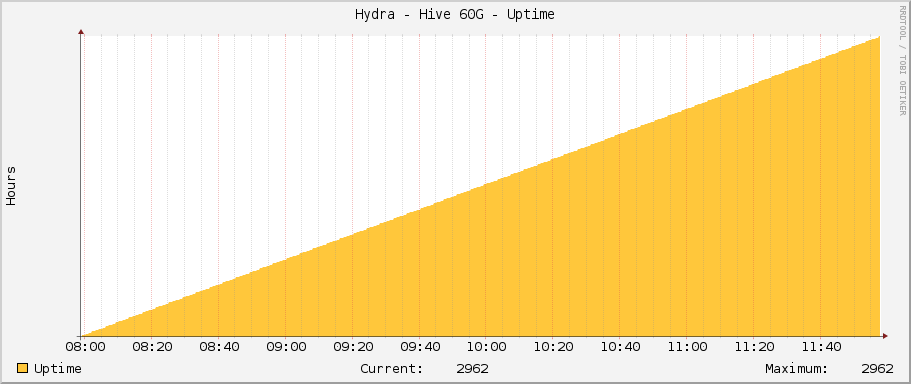911x384 pixels.
Task: Click the 08:40 time axis label
Action: coord(219,347)
